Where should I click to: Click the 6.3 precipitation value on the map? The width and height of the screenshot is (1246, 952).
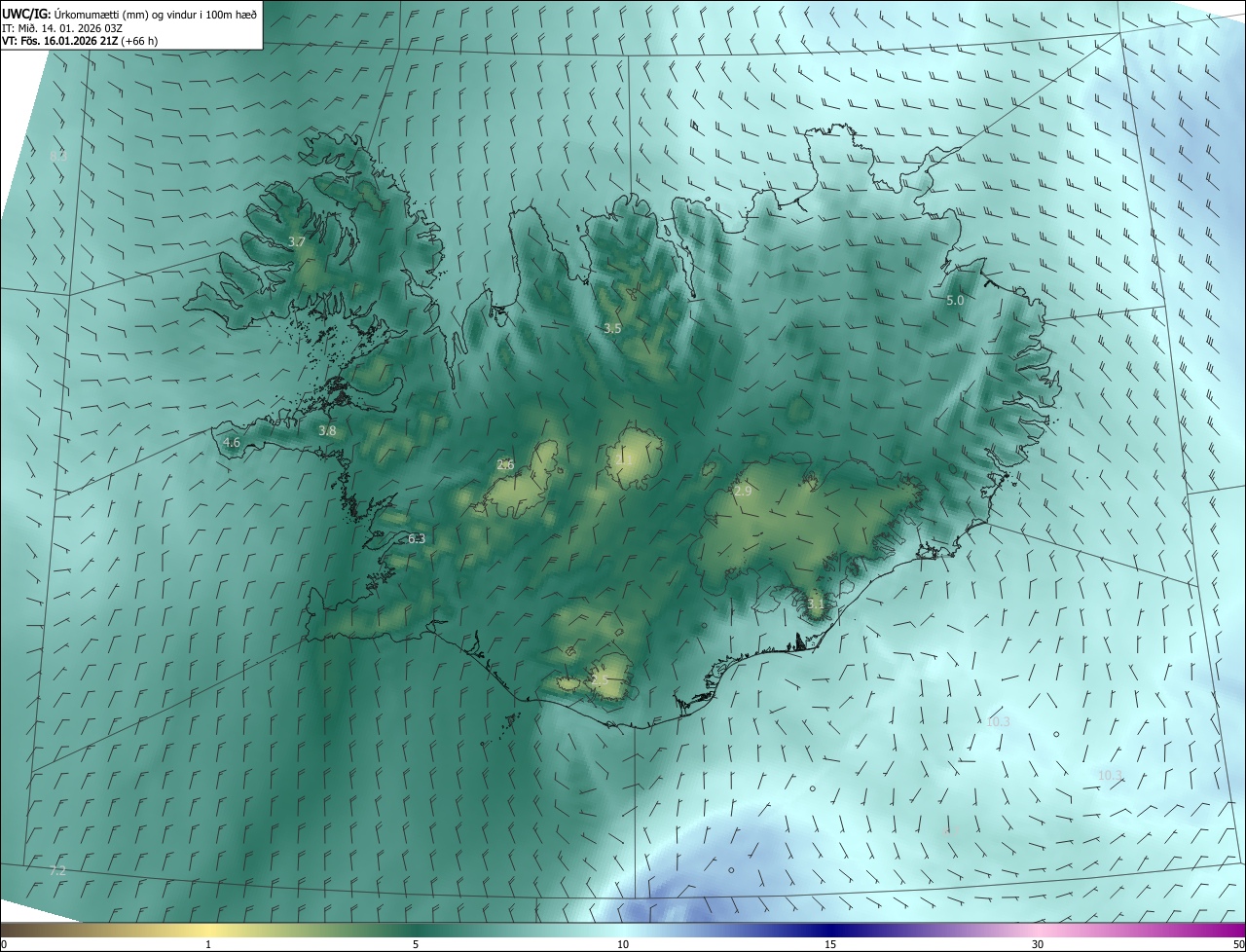(x=417, y=538)
